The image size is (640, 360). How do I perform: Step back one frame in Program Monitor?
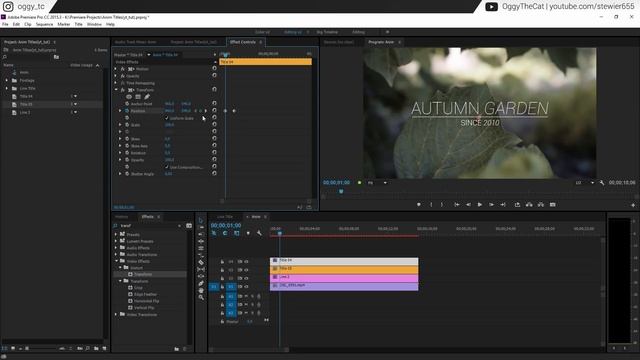(468, 204)
